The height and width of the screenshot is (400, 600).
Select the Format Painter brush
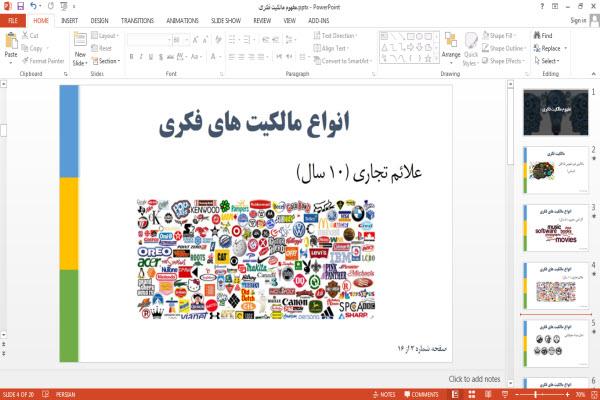coord(25,61)
